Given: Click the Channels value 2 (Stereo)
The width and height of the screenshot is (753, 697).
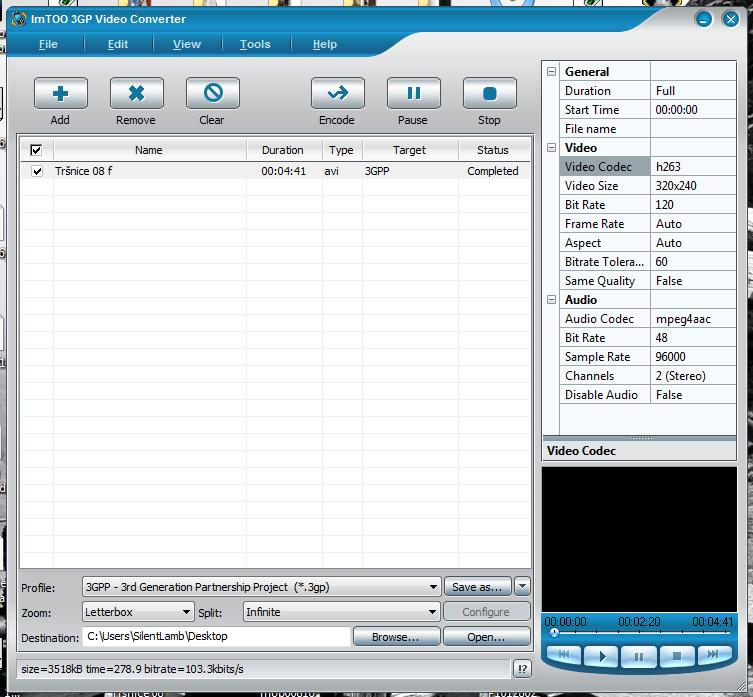Looking at the screenshot, I should point(693,376).
